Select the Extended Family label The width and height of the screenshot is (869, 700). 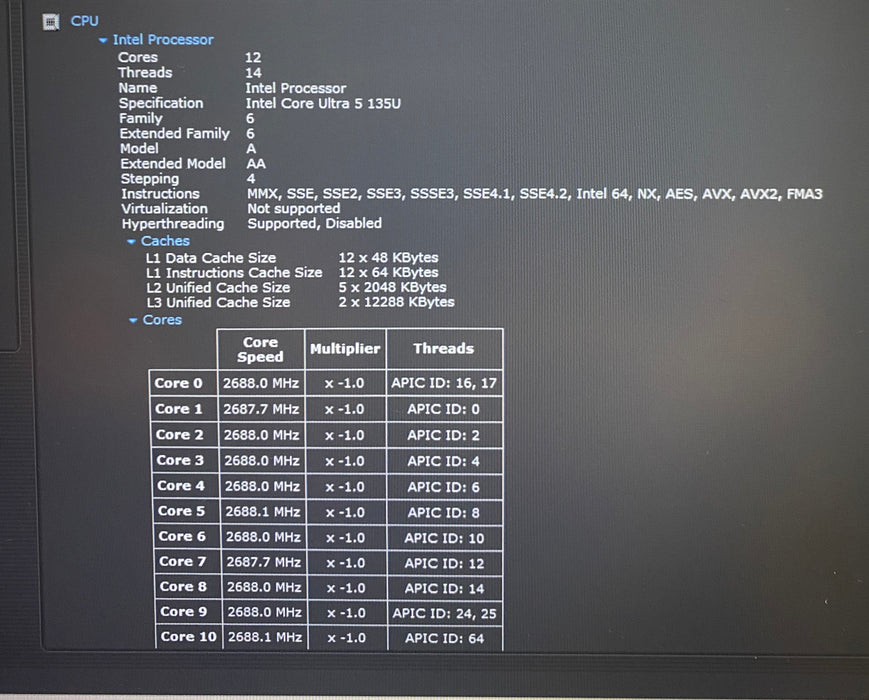pyautogui.click(x=175, y=134)
